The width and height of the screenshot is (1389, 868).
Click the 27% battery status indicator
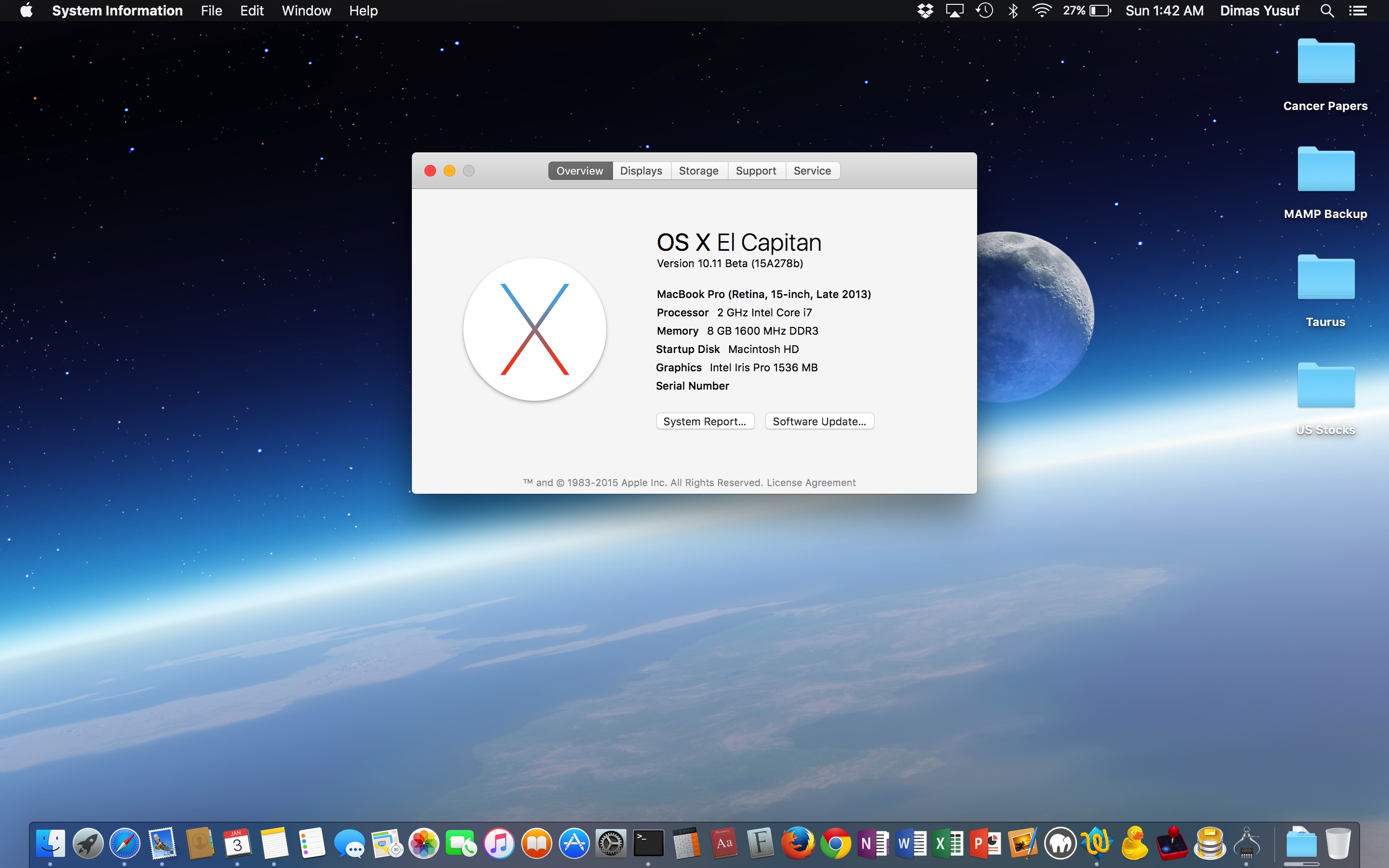[1087, 10]
